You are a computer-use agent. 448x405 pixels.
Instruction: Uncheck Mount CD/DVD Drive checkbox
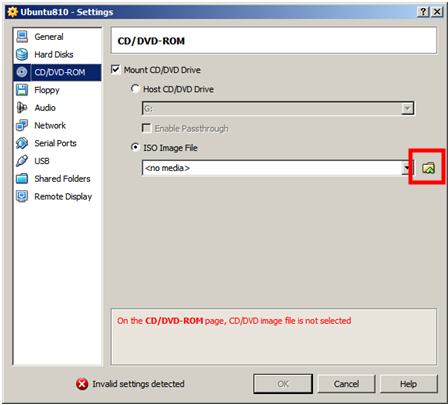pos(115,70)
